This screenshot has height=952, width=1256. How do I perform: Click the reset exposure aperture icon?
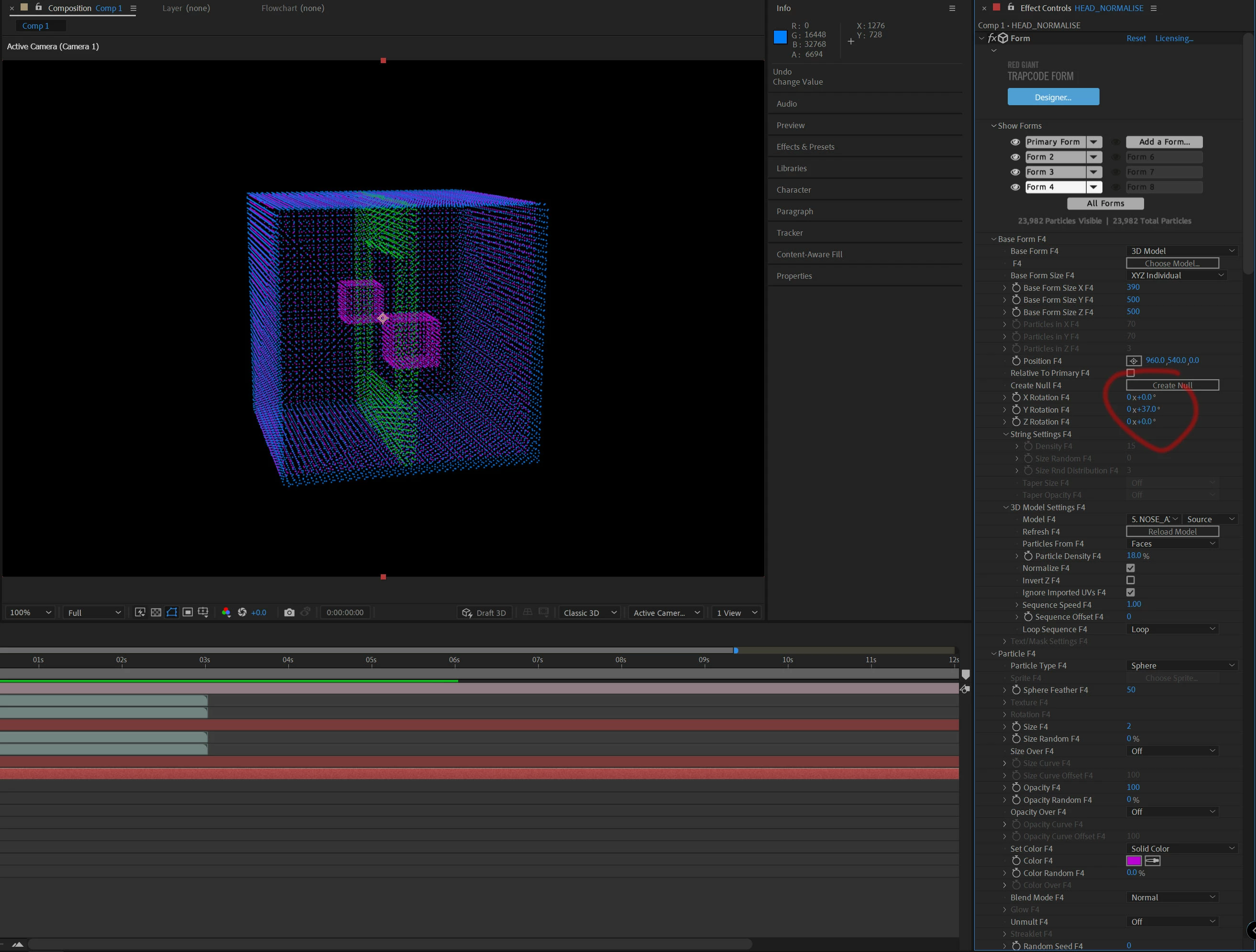coord(242,612)
